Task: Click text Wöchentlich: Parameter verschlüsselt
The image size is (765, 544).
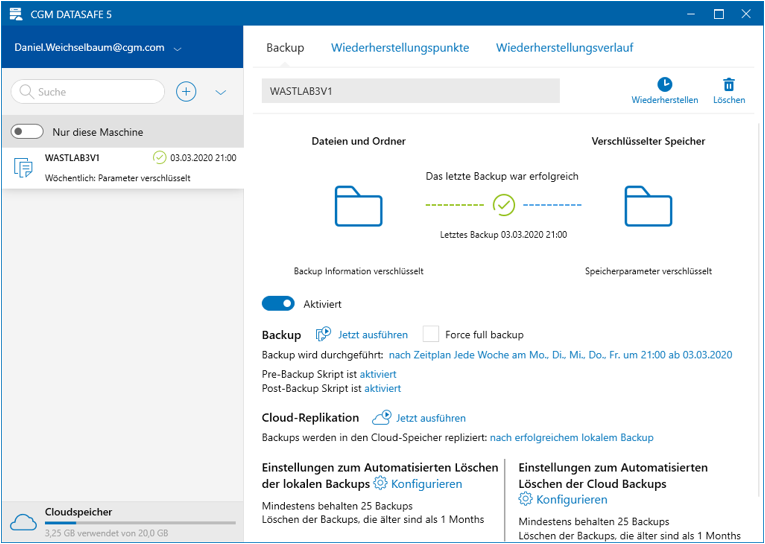Action: (118, 178)
